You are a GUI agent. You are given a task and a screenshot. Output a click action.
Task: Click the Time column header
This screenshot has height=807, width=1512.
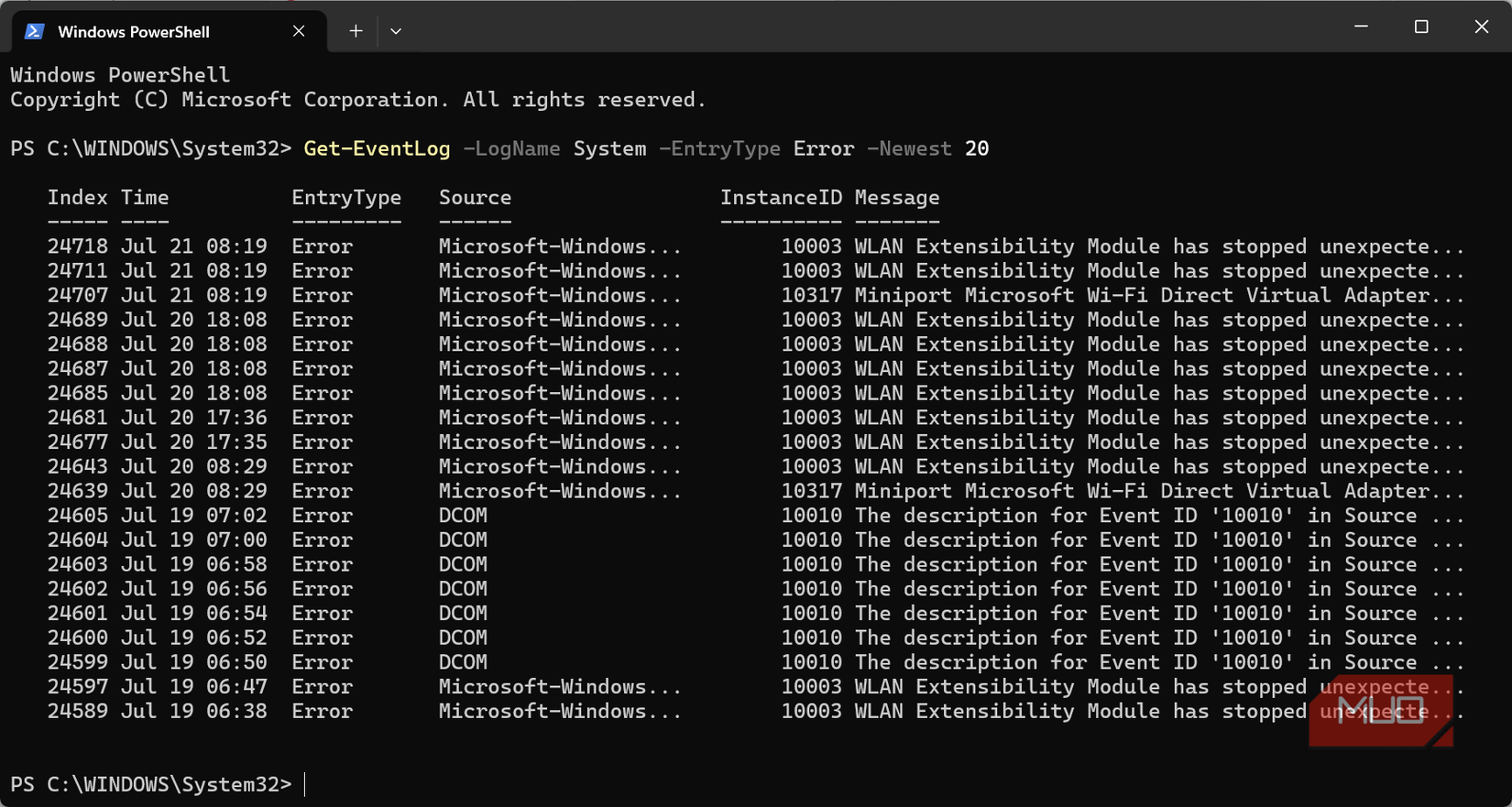[145, 198]
